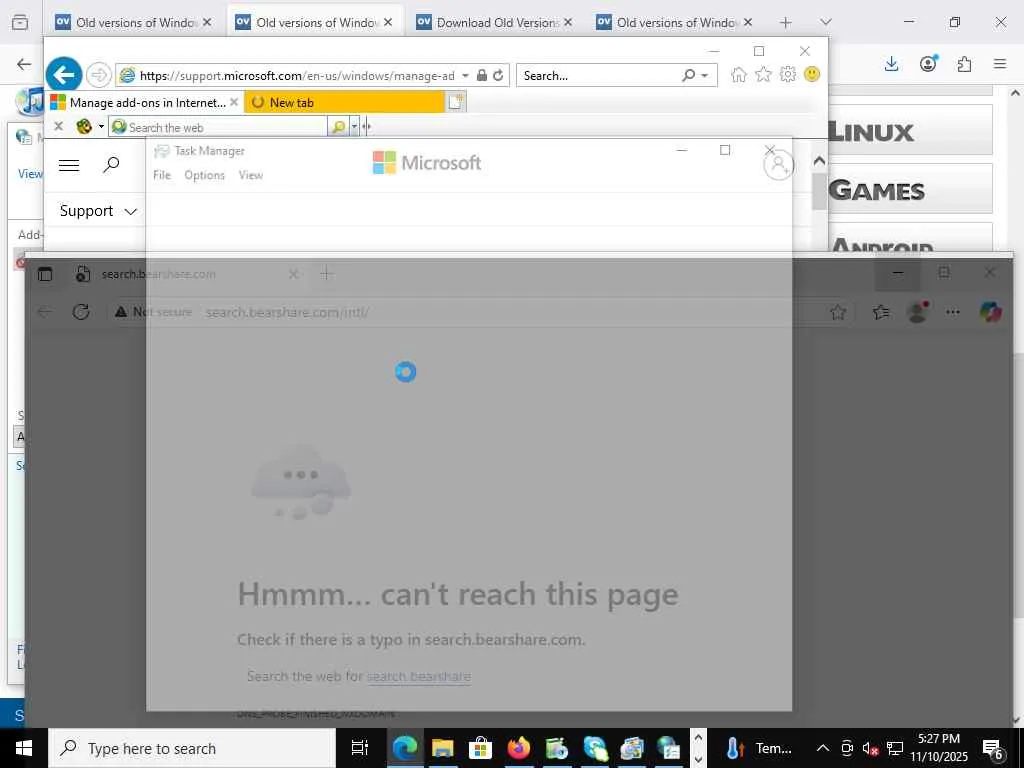Open Internet Explorer Home icon
This screenshot has width=1024, height=768.
pyautogui.click(x=739, y=74)
